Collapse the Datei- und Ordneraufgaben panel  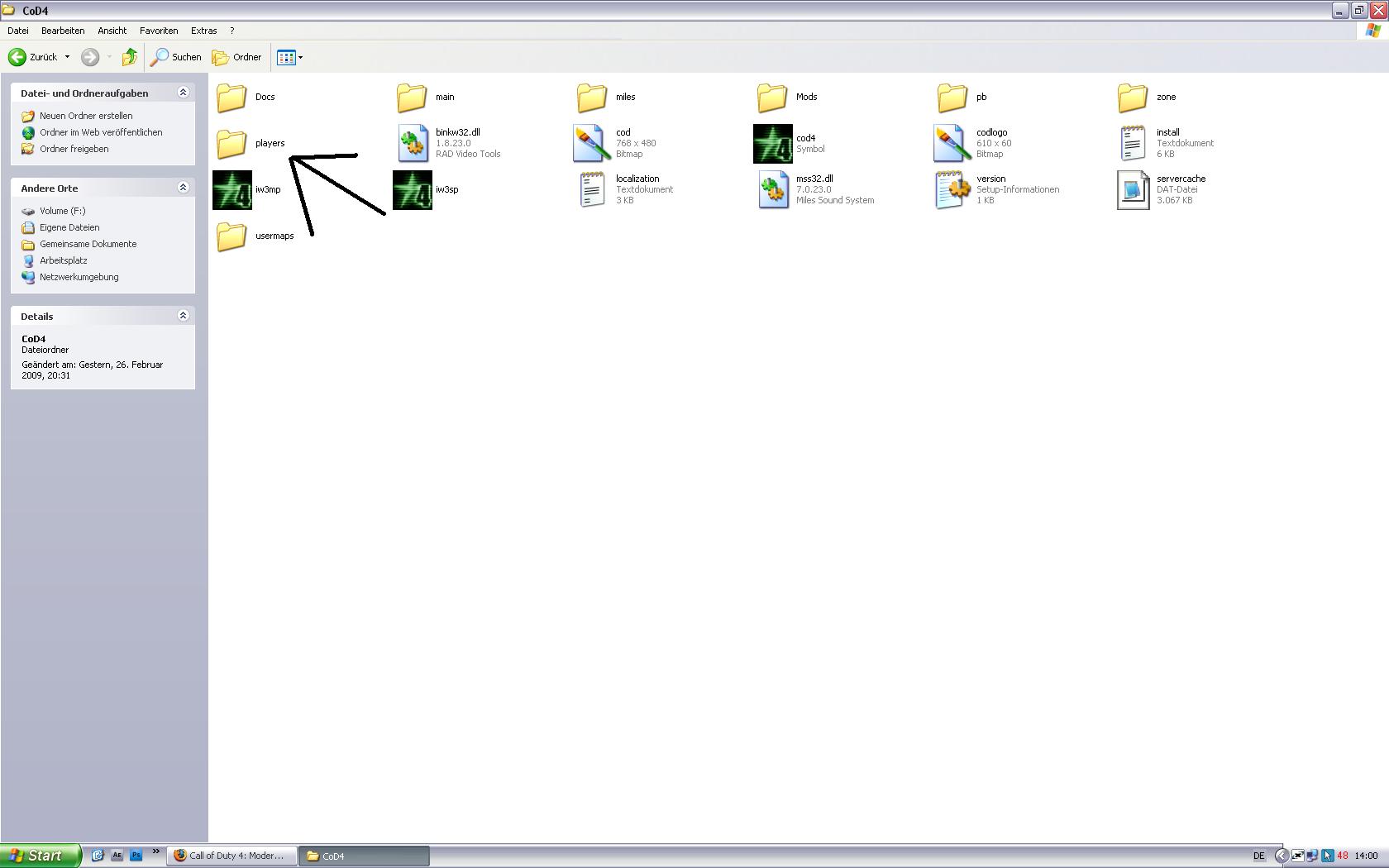184,93
